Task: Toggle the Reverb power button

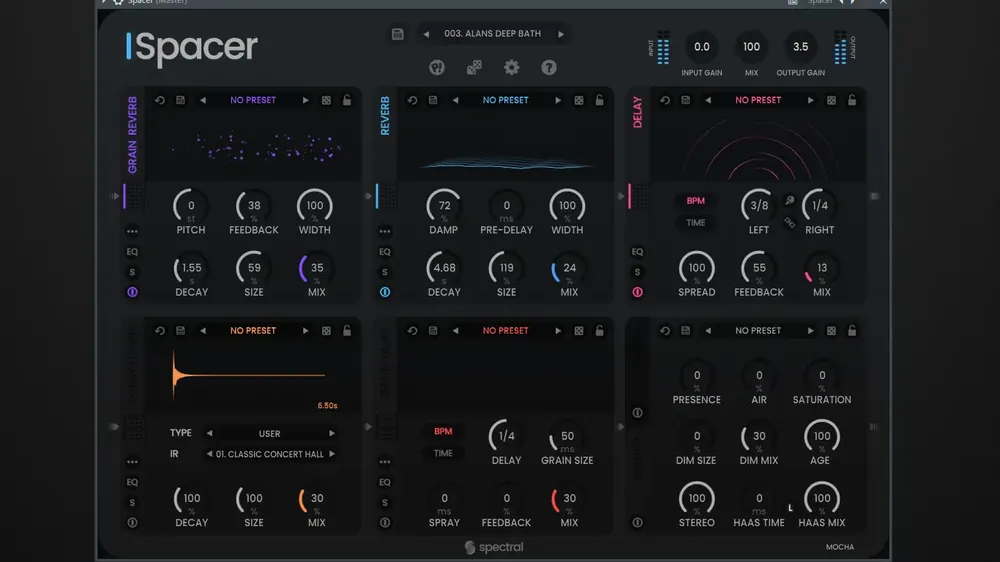Action: point(385,292)
